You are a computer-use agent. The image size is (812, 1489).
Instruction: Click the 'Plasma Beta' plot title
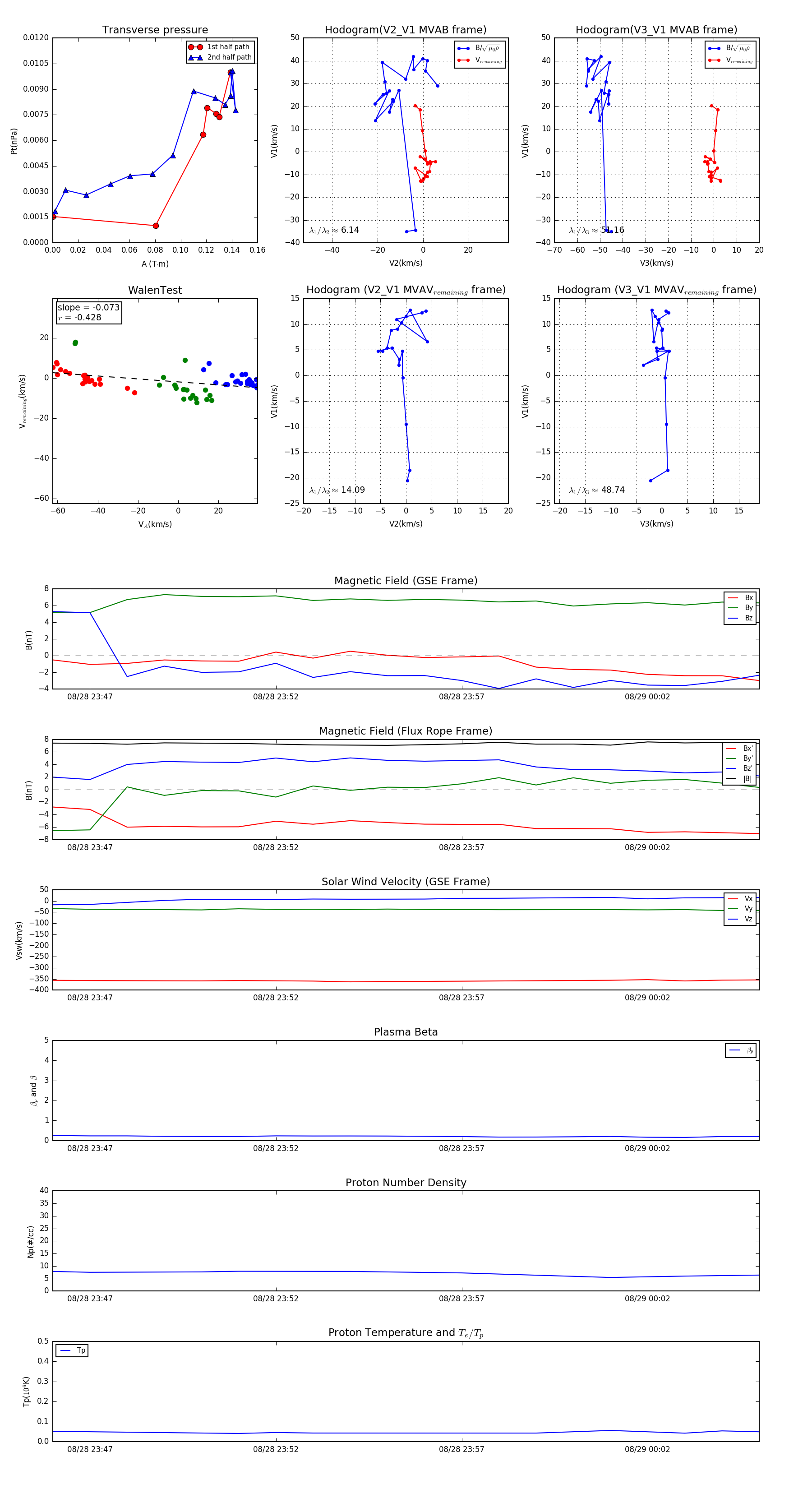406,1032
